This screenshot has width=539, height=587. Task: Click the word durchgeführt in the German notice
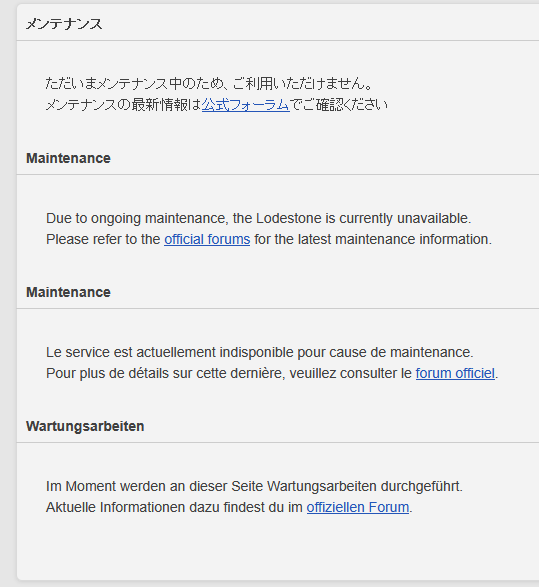pyautogui.click(x=421, y=486)
